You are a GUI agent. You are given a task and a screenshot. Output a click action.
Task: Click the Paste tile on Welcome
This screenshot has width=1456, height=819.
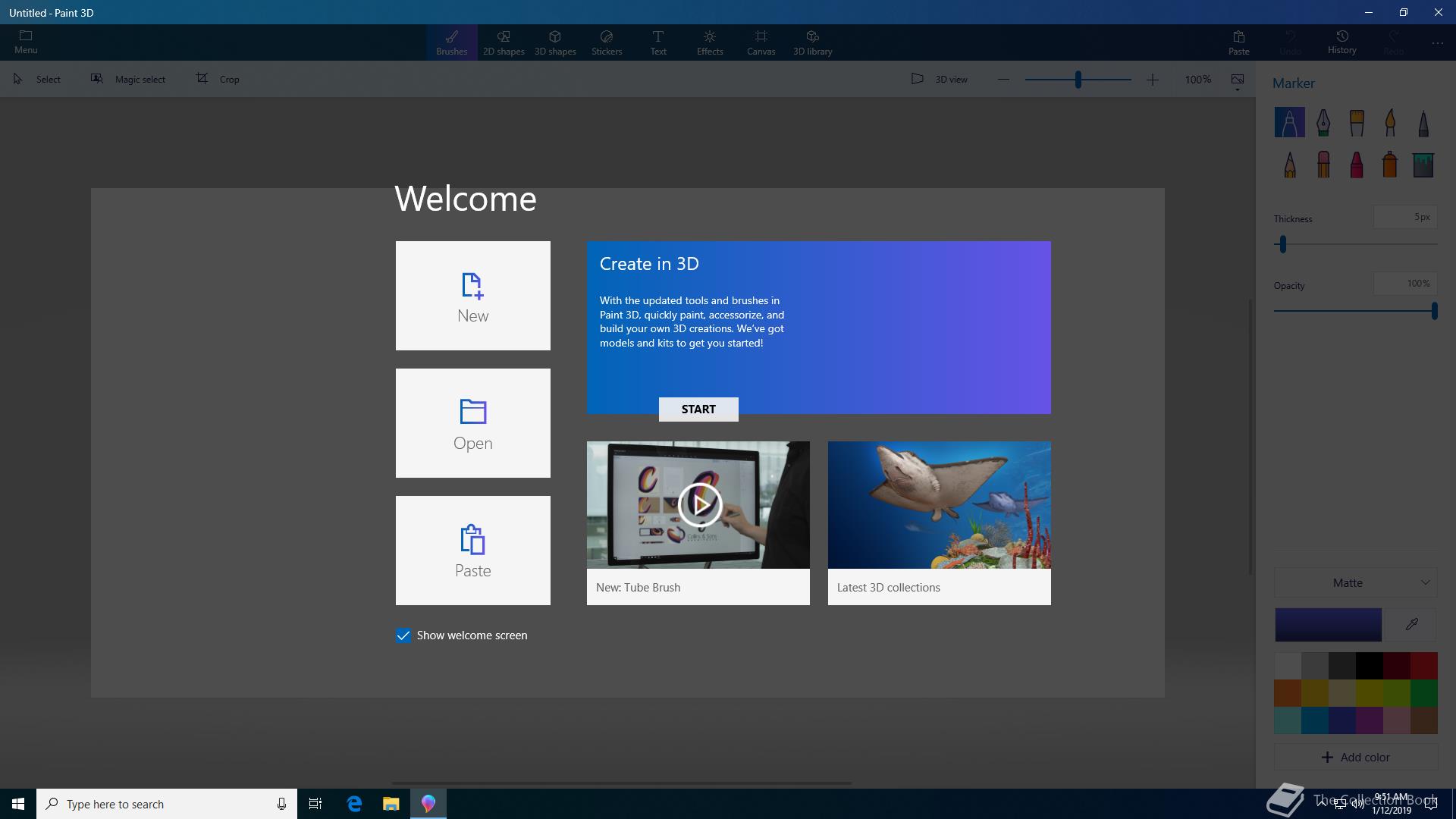[473, 551]
